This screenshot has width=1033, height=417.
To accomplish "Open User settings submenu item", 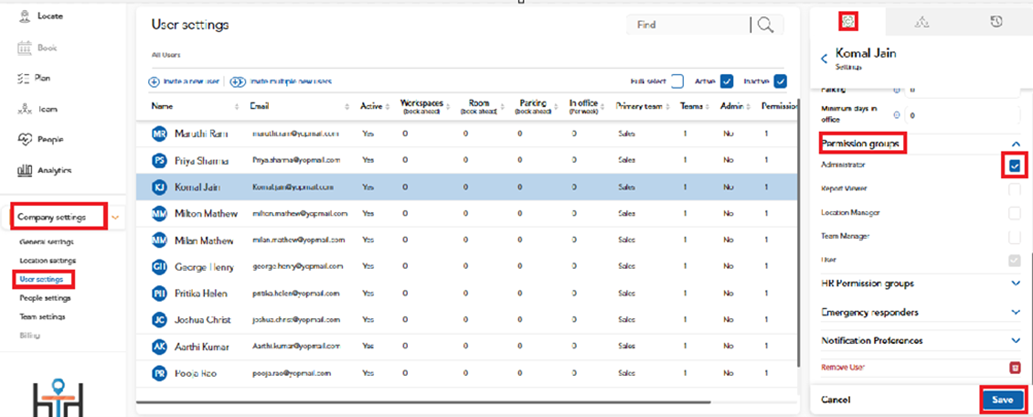I will coord(42,279).
